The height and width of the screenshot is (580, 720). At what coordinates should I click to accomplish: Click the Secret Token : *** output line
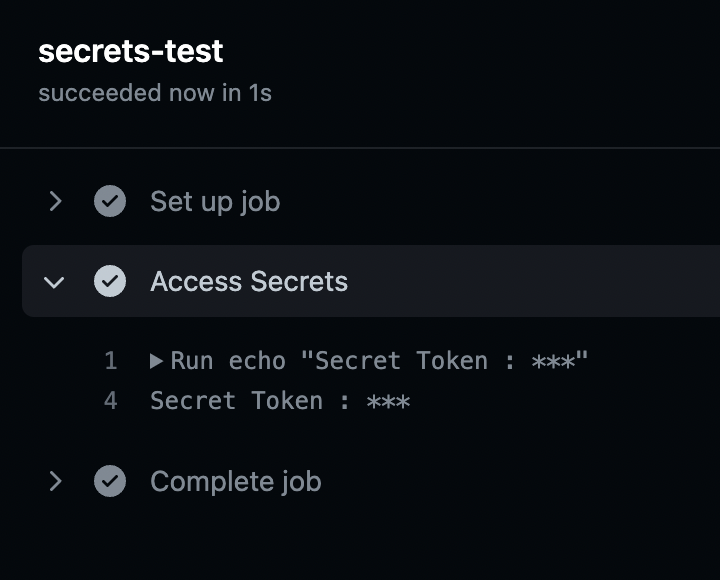click(x=280, y=401)
